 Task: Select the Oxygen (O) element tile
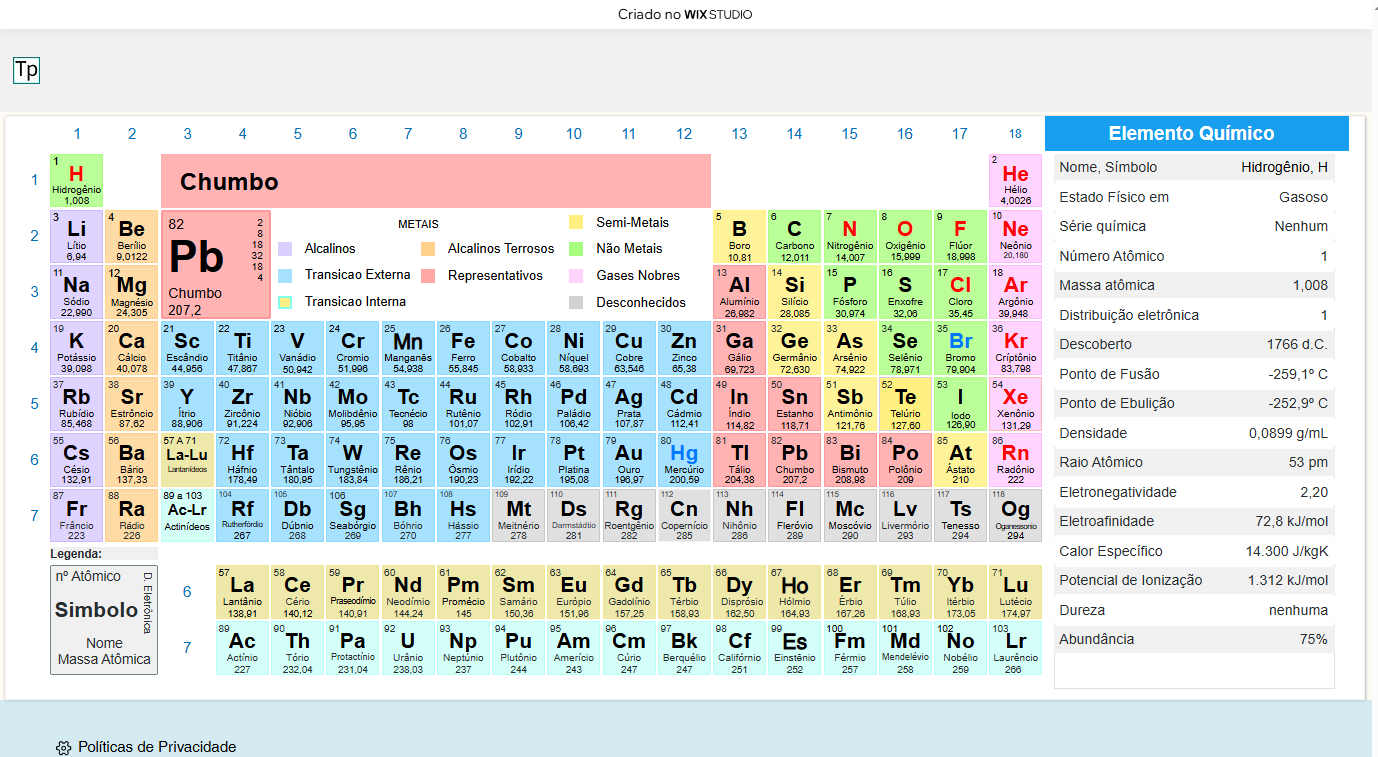pyautogui.click(x=905, y=236)
